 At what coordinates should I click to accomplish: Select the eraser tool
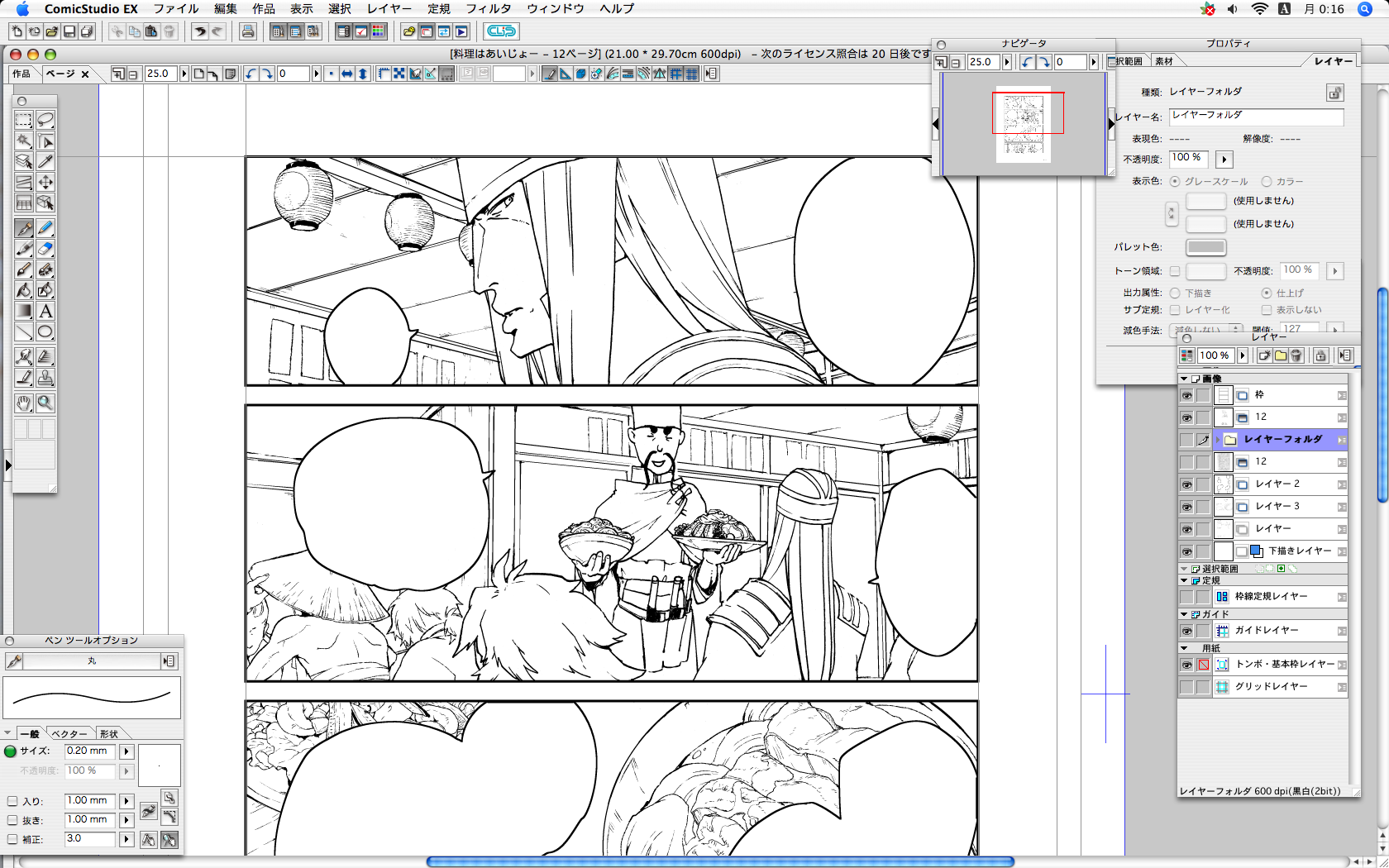tap(45, 249)
